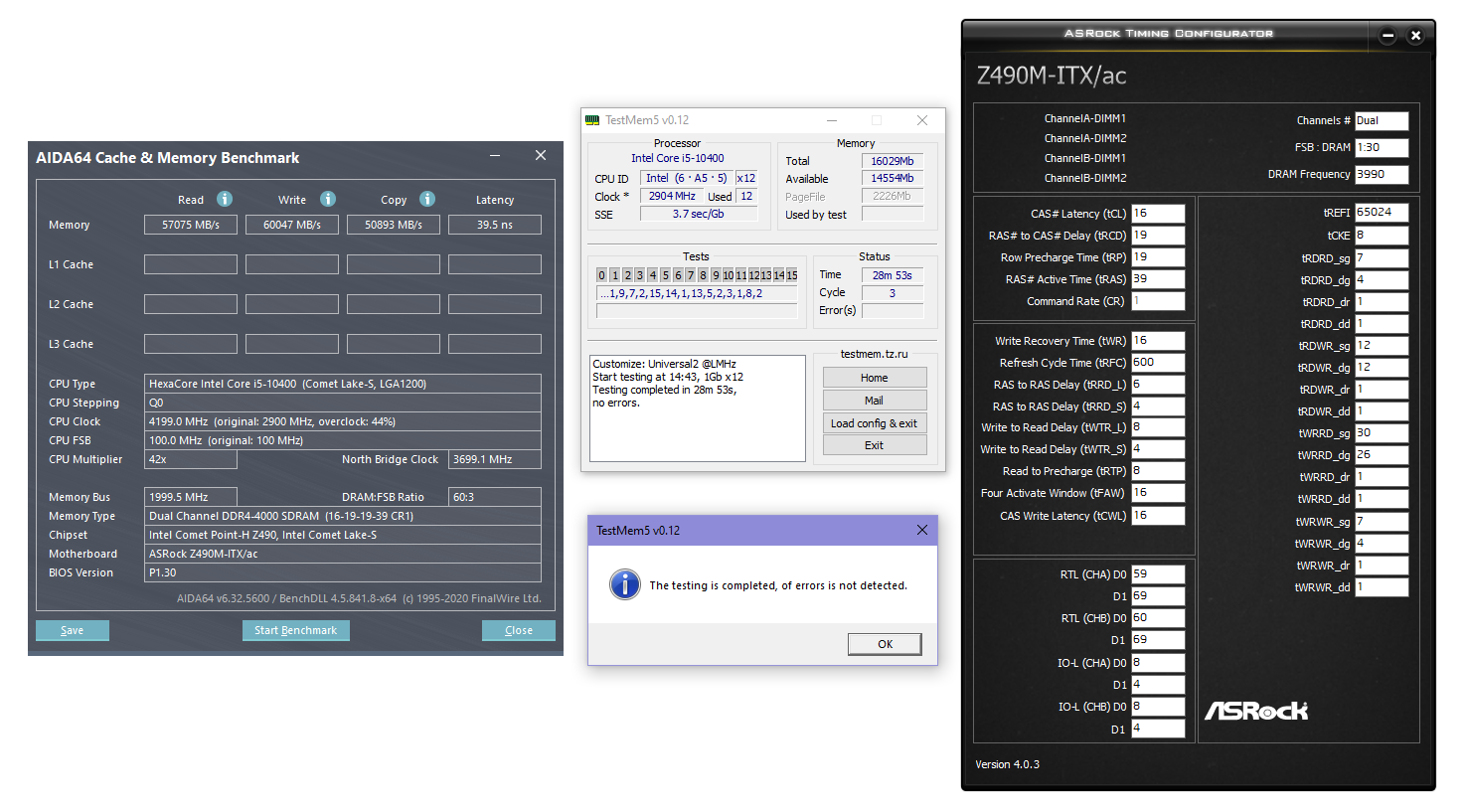
Task: Click the Total memory value 16029Mb
Action: [x=893, y=161]
